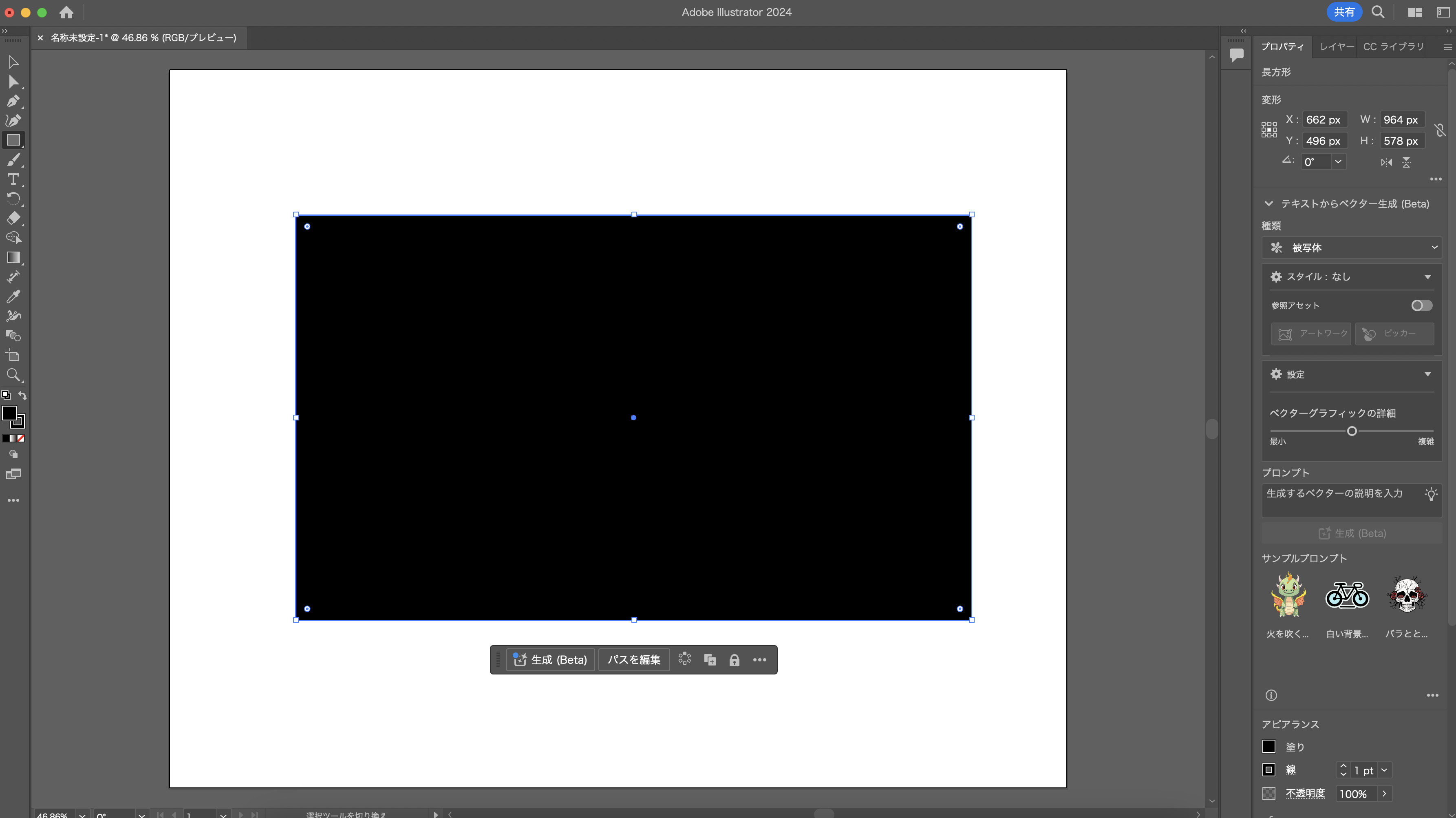The height and width of the screenshot is (818, 1456).
Task: Open the Arrange Documents icon
Action: tap(1415, 12)
